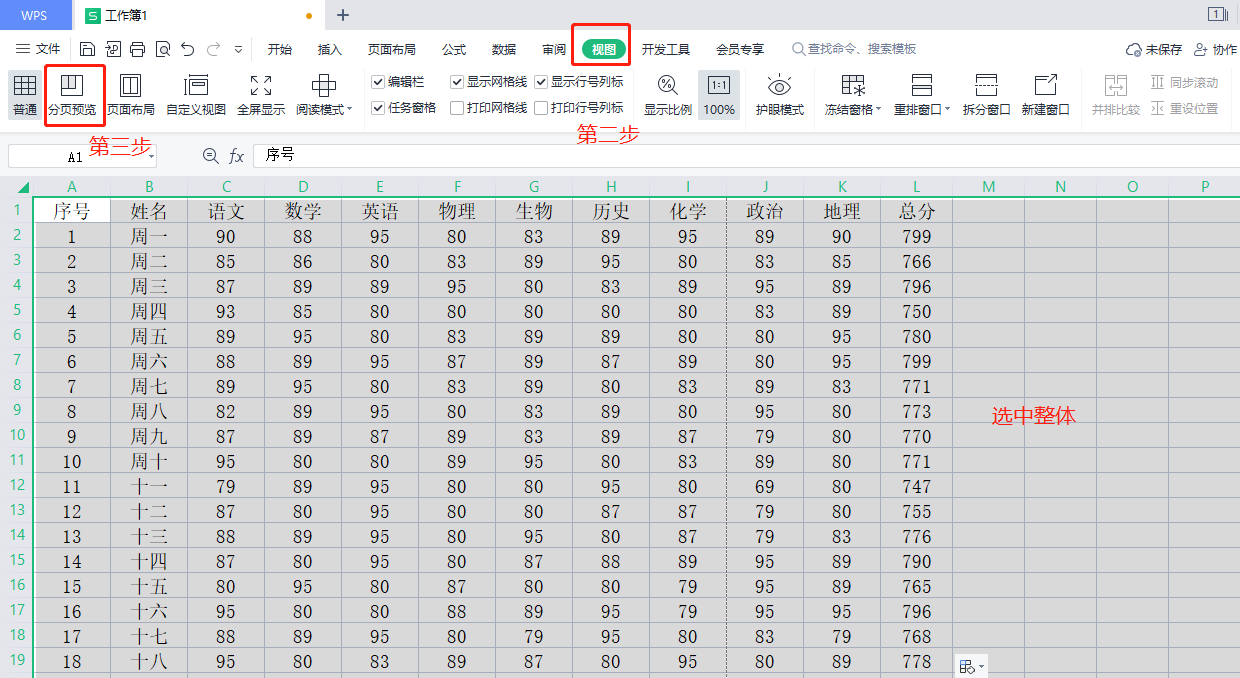Click the undo arrow in quick toolbar
Viewport: 1240px width, 678px height.
[187, 49]
